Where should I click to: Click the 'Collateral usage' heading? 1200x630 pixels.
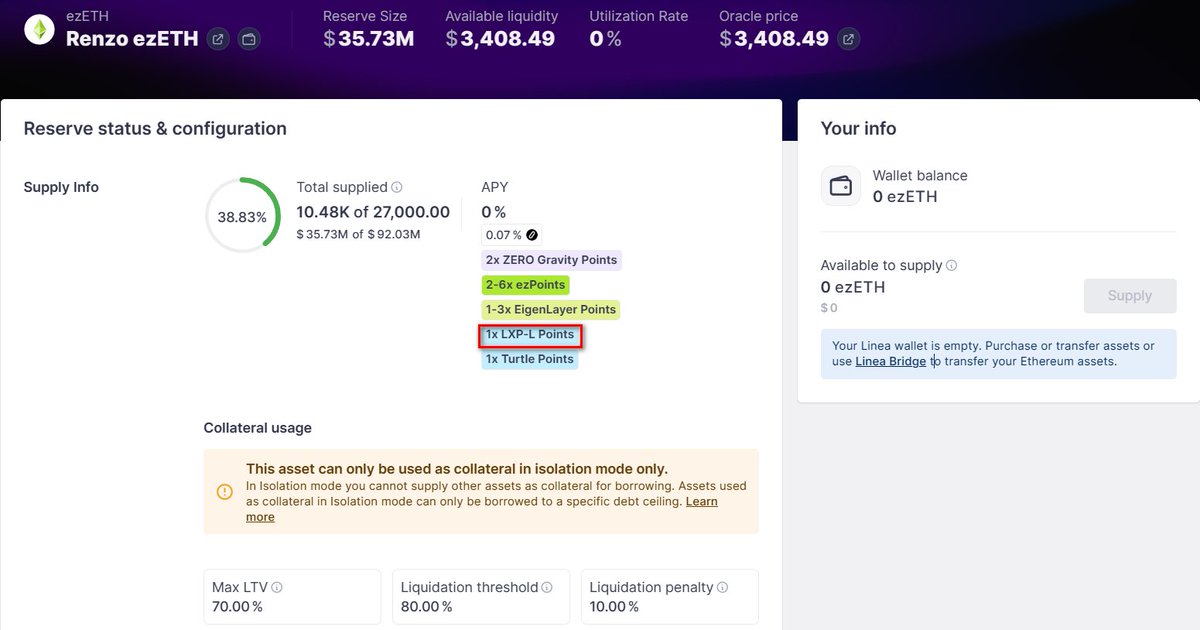[x=258, y=428]
